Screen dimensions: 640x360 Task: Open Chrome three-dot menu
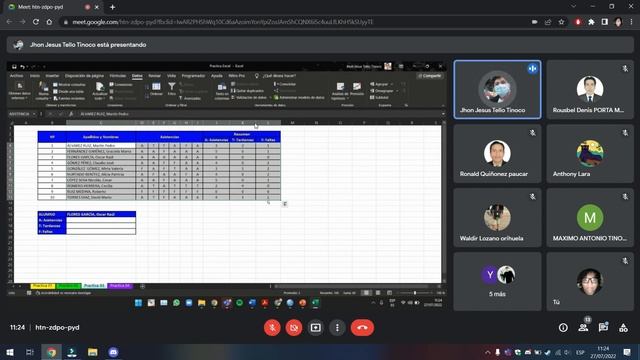click(x=631, y=22)
